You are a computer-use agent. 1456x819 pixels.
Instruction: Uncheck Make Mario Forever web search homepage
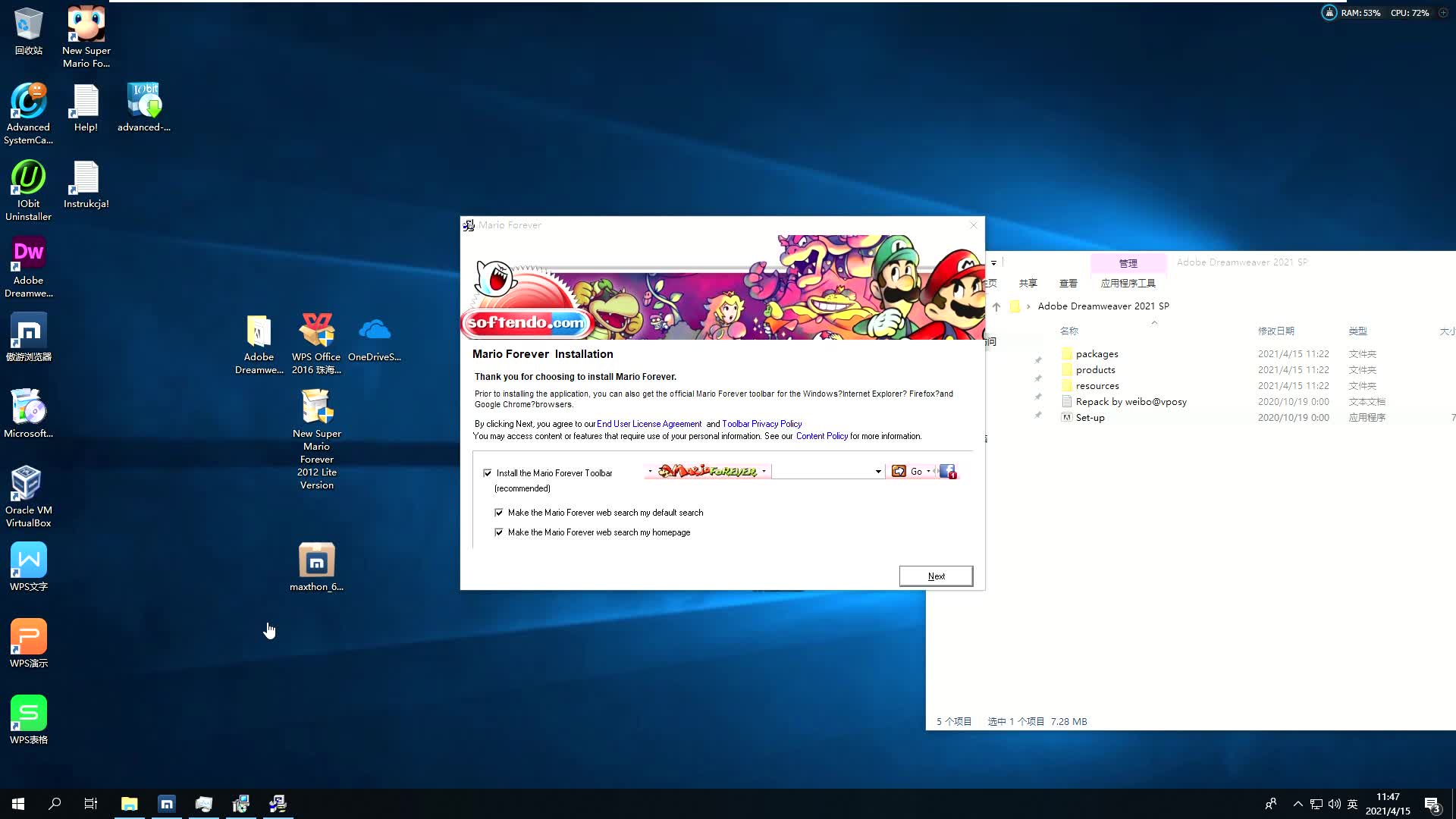[x=499, y=532]
